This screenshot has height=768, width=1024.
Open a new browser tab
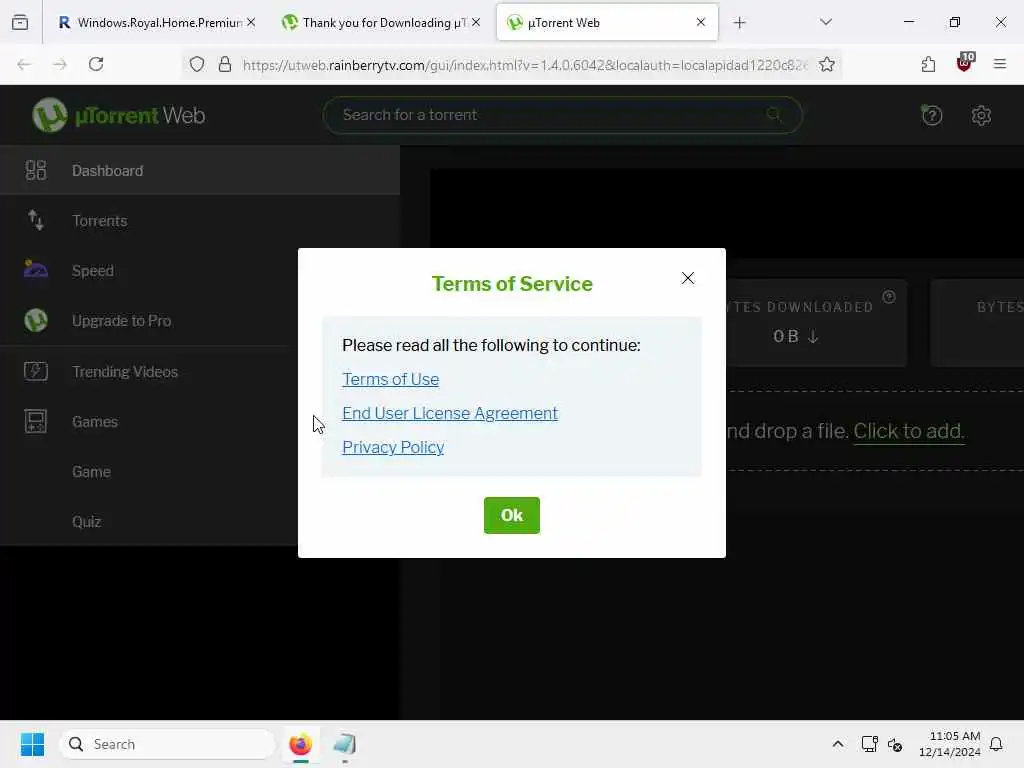coord(739,23)
